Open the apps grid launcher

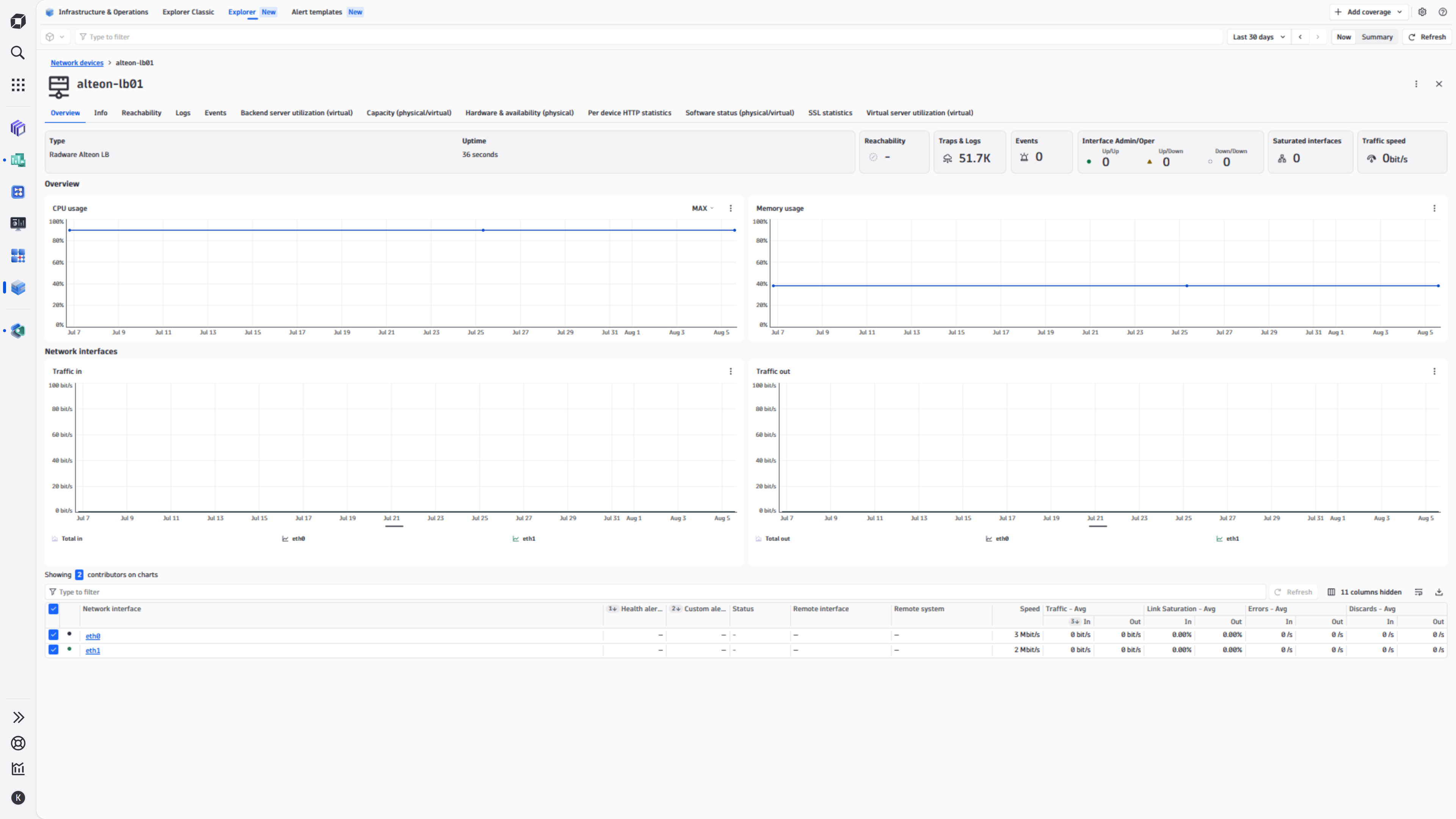(18, 85)
